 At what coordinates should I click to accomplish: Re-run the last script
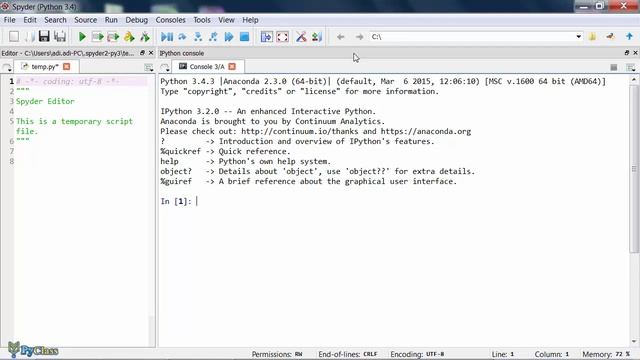(x=145, y=37)
